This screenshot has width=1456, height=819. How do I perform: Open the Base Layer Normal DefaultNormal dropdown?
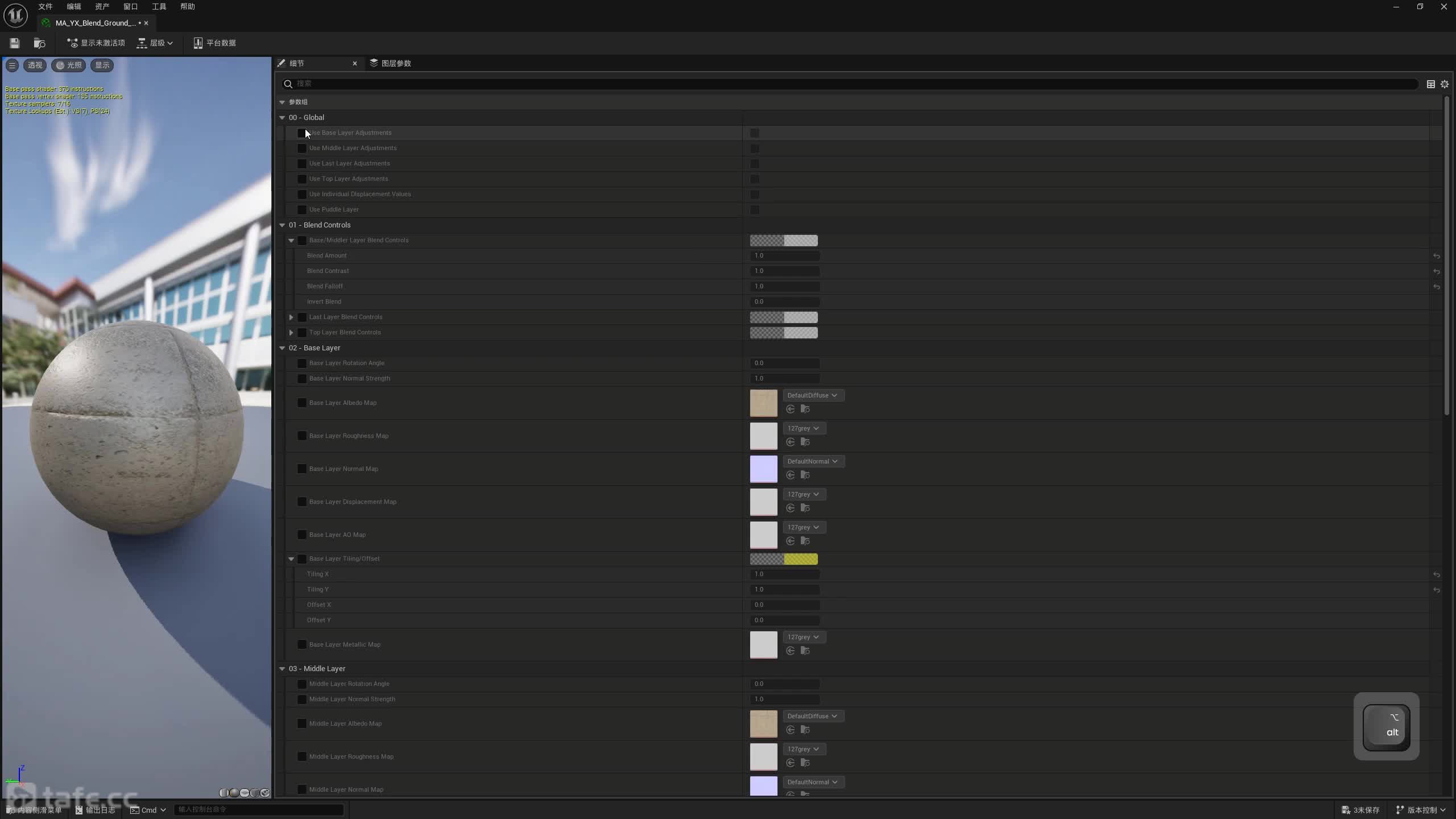(x=814, y=462)
